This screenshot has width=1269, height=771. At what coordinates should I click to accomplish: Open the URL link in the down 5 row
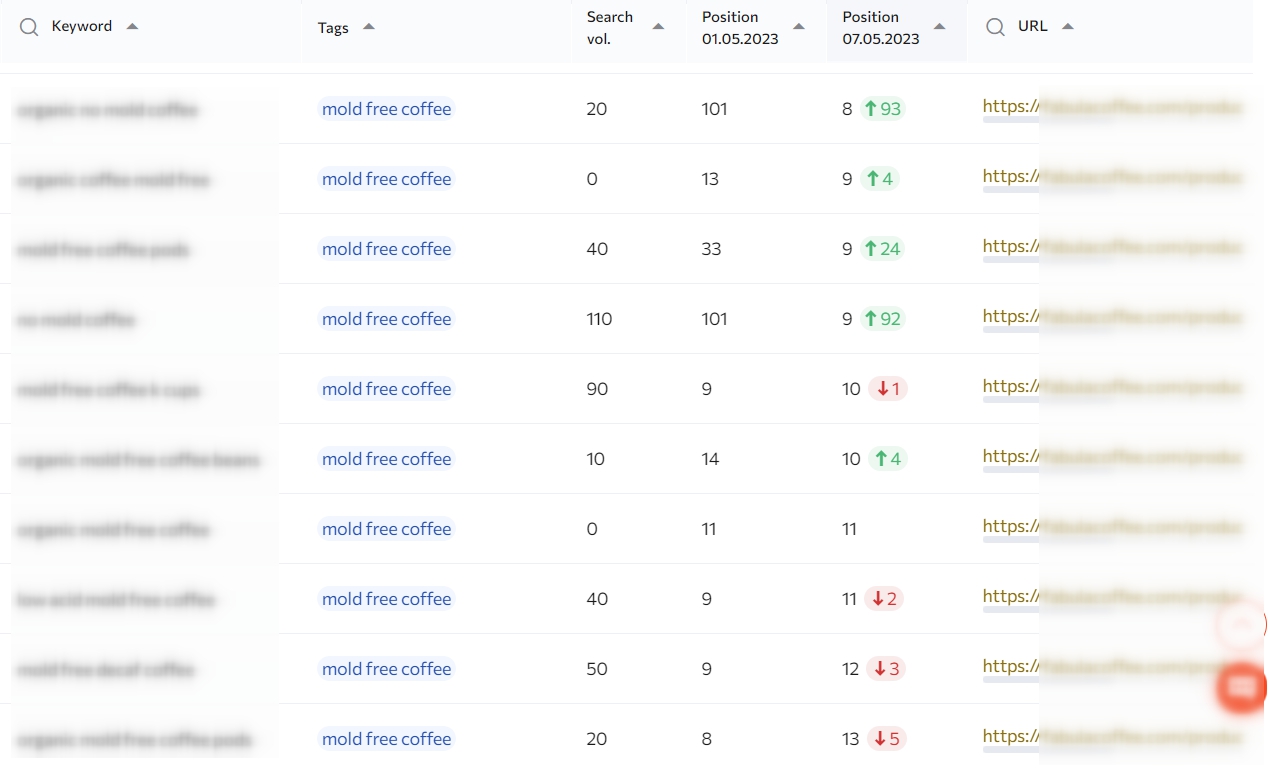(1112, 737)
